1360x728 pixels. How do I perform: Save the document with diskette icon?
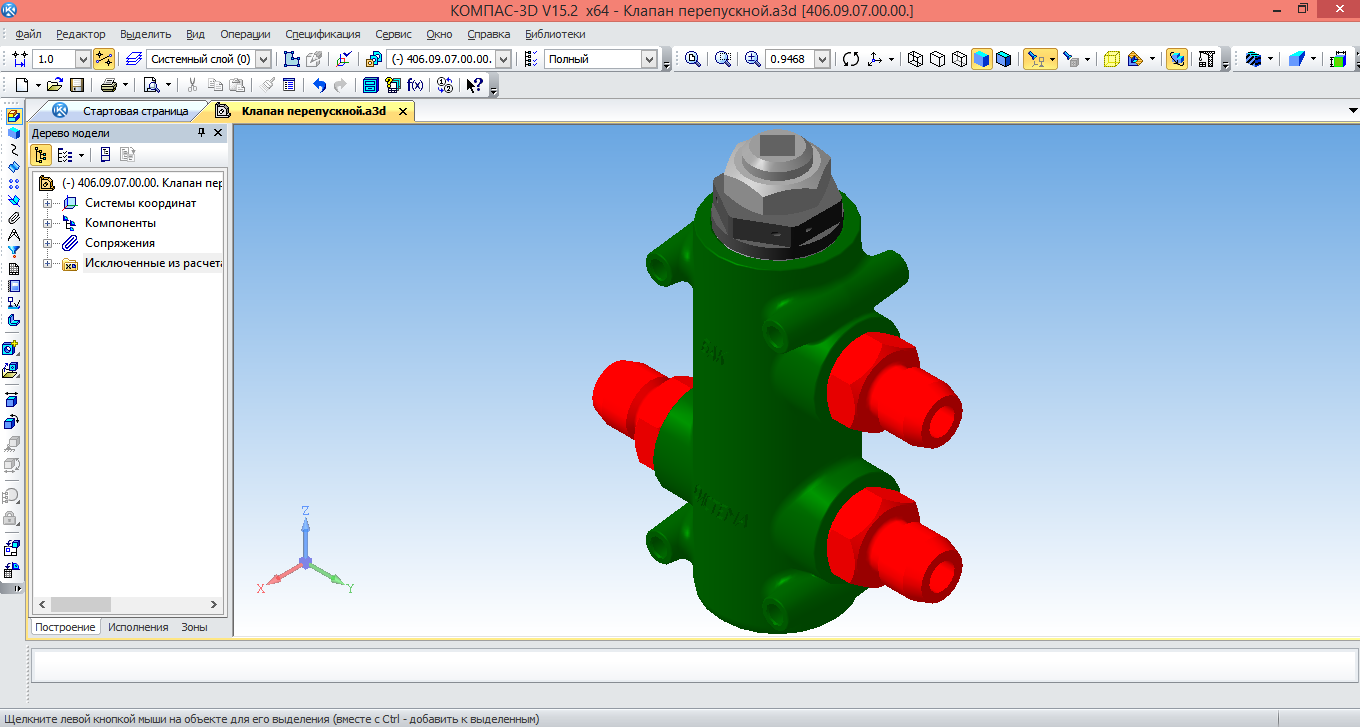coord(77,85)
